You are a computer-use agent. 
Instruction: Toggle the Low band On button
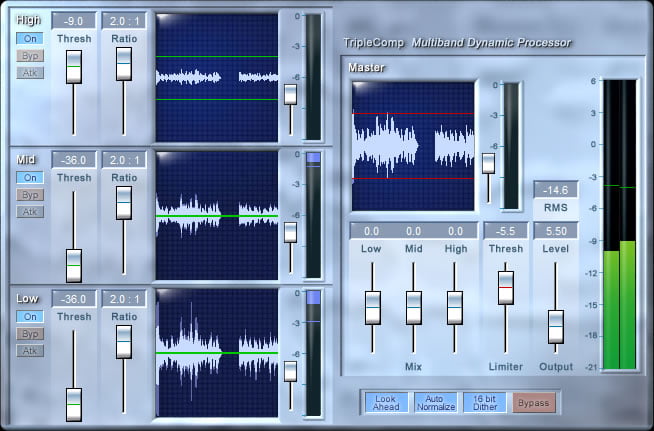tap(30, 316)
